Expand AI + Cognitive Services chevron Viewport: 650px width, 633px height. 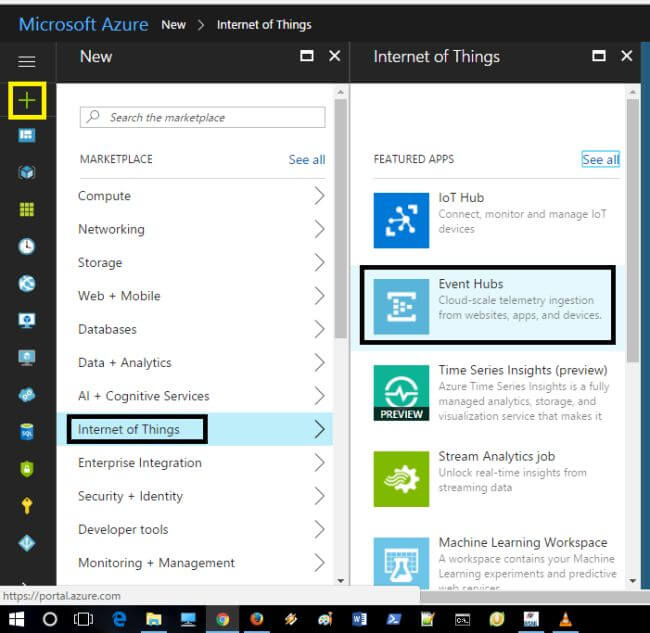click(319, 396)
